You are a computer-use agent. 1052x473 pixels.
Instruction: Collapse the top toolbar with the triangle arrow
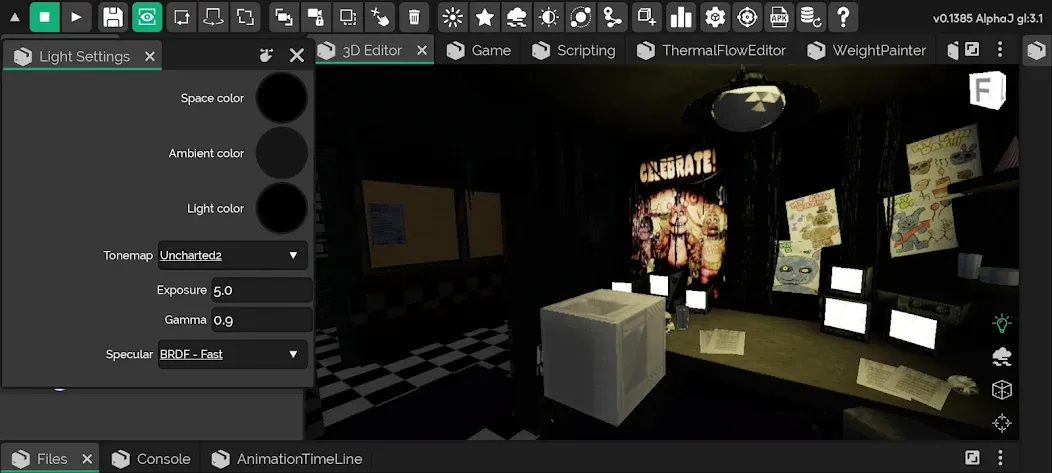pyautogui.click(x=14, y=17)
